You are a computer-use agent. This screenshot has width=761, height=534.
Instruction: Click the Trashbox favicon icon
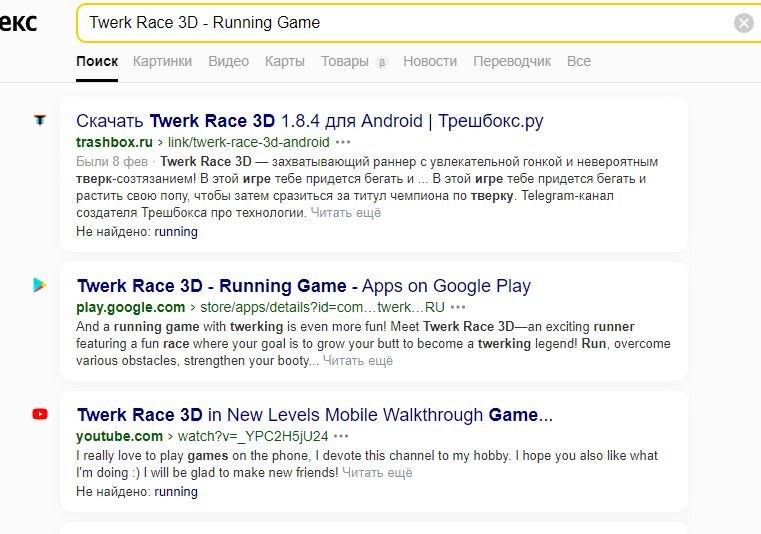[40, 120]
